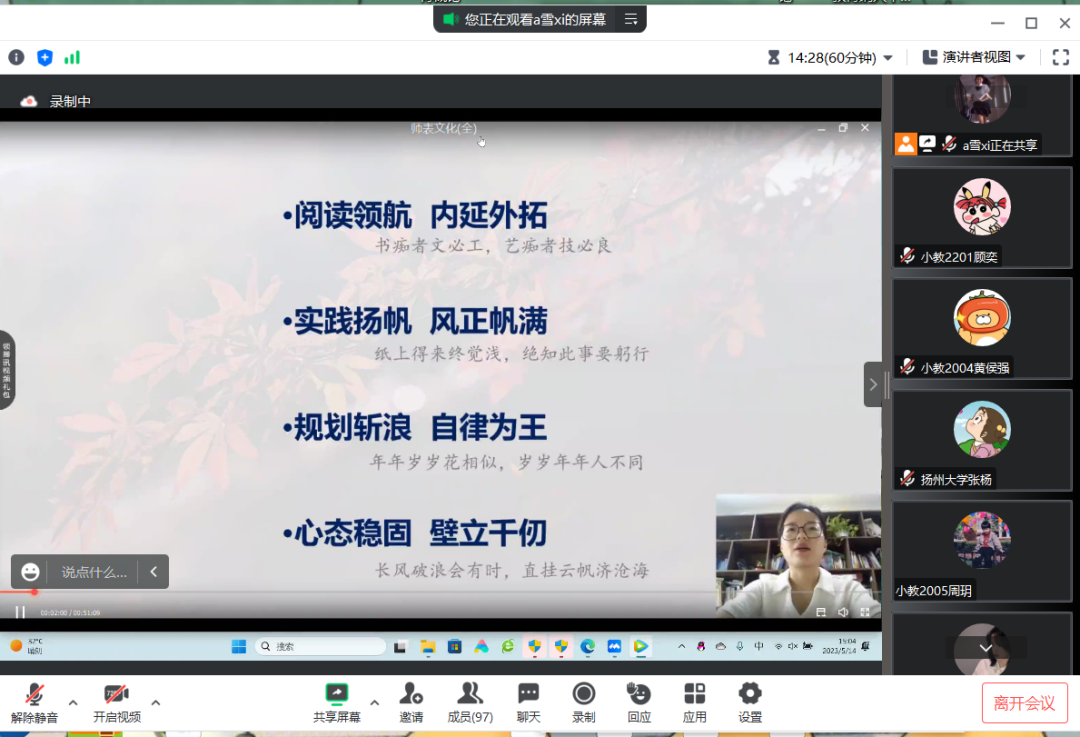Open the 演讲者视图 view dropdown
The height and width of the screenshot is (737, 1080).
click(1021, 58)
